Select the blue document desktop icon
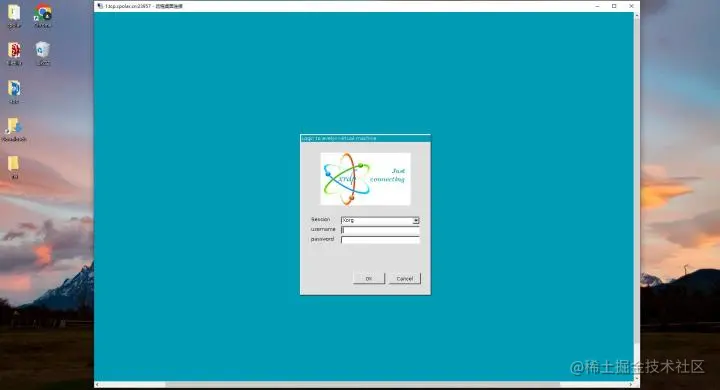The height and width of the screenshot is (390, 720). point(14,91)
